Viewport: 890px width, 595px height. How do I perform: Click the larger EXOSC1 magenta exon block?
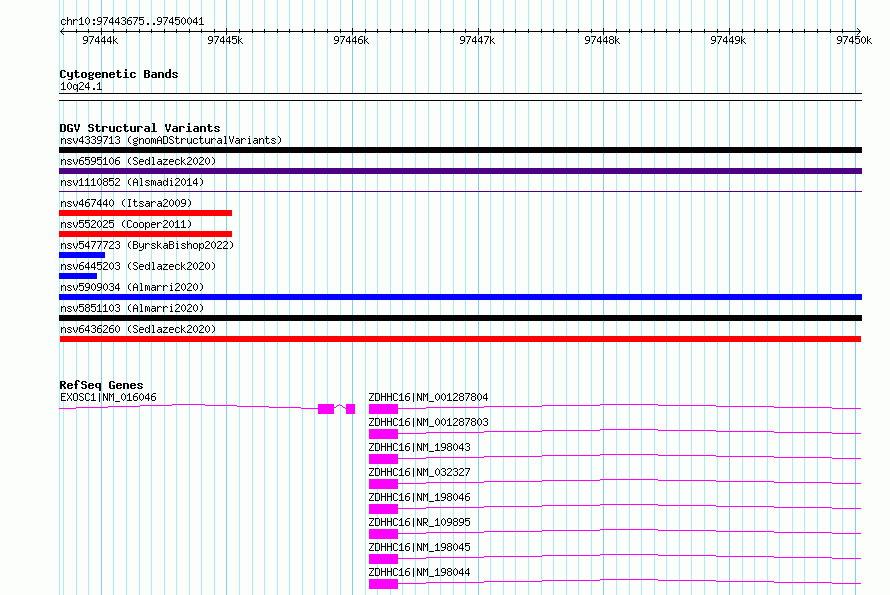tap(326, 409)
